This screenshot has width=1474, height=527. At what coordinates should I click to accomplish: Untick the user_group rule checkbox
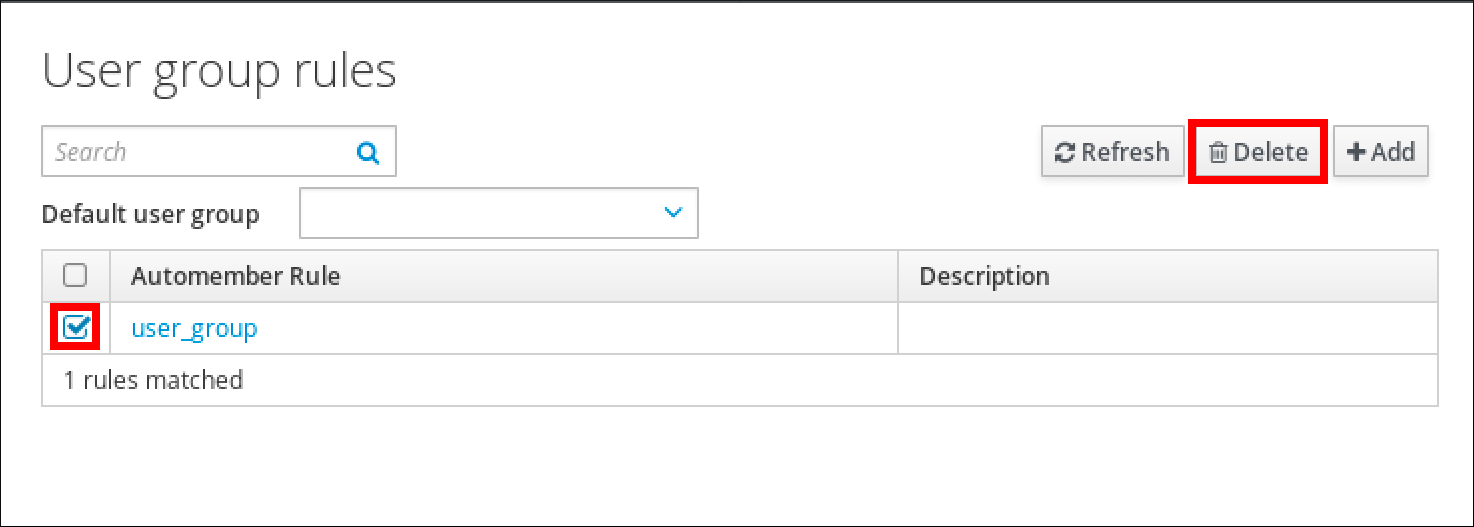point(76,326)
